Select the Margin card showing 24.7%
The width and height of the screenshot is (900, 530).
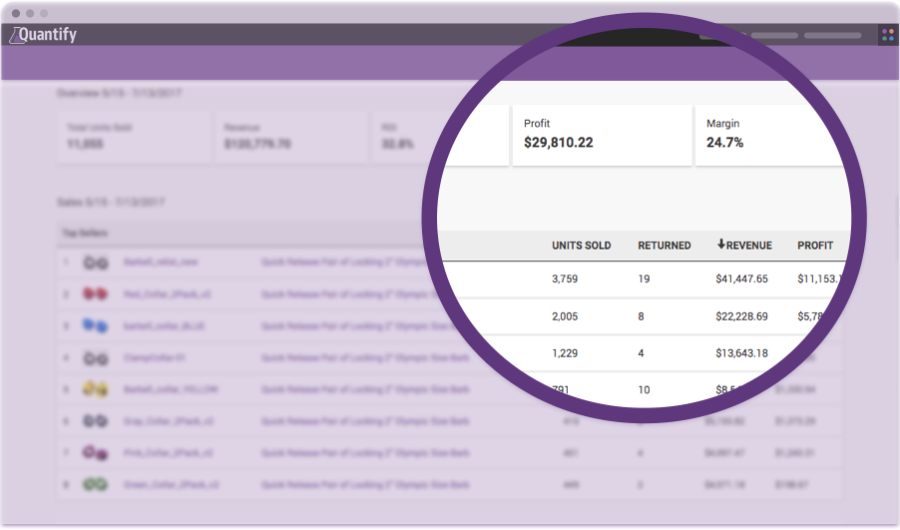[772, 135]
